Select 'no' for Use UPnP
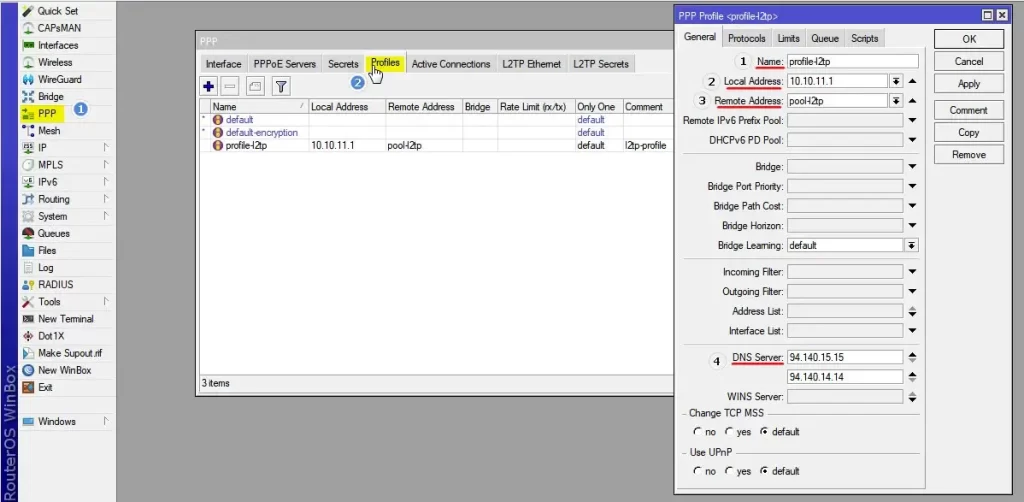Screen dimensions: 1024x502 pyautogui.click(x=698, y=471)
